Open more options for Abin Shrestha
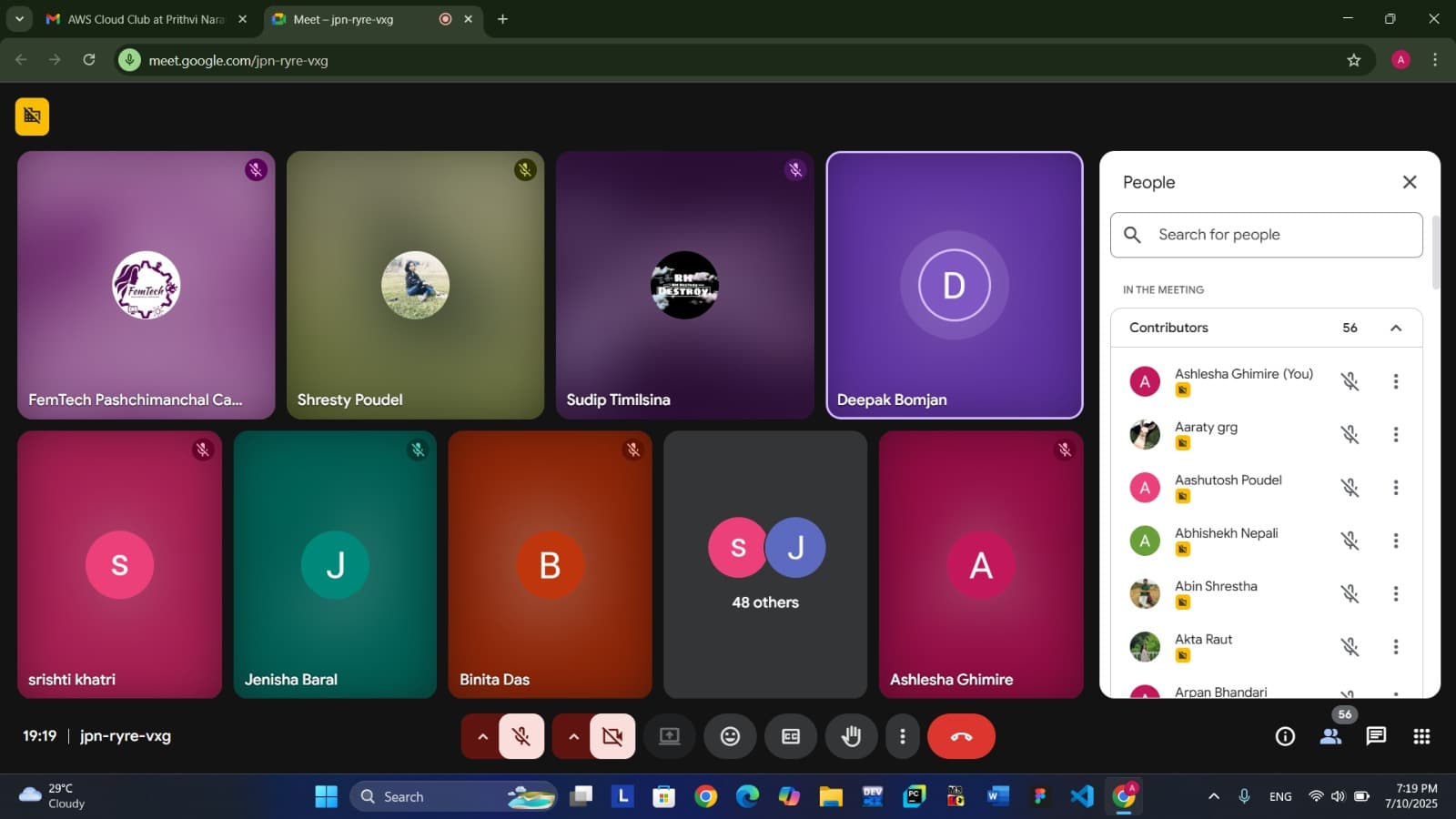The height and width of the screenshot is (819, 1456). (1395, 594)
